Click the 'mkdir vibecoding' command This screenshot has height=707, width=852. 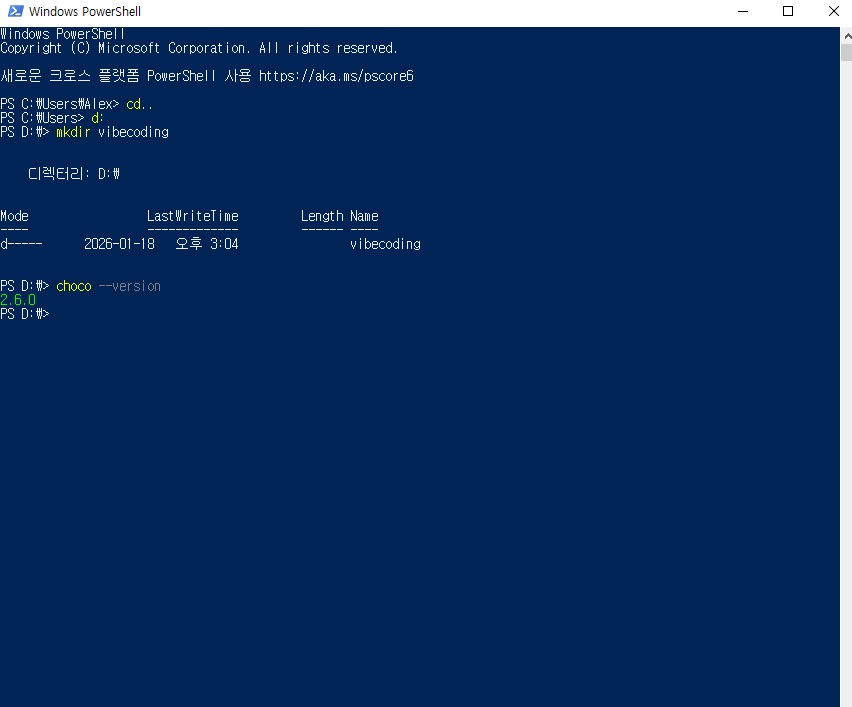(x=112, y=132)
